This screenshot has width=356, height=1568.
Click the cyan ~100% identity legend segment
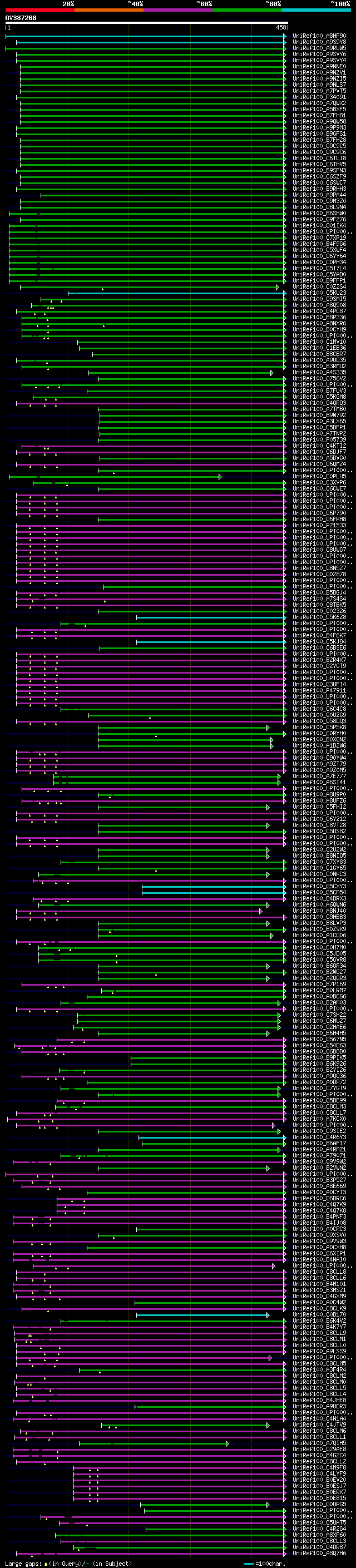(x=316, y=10)
